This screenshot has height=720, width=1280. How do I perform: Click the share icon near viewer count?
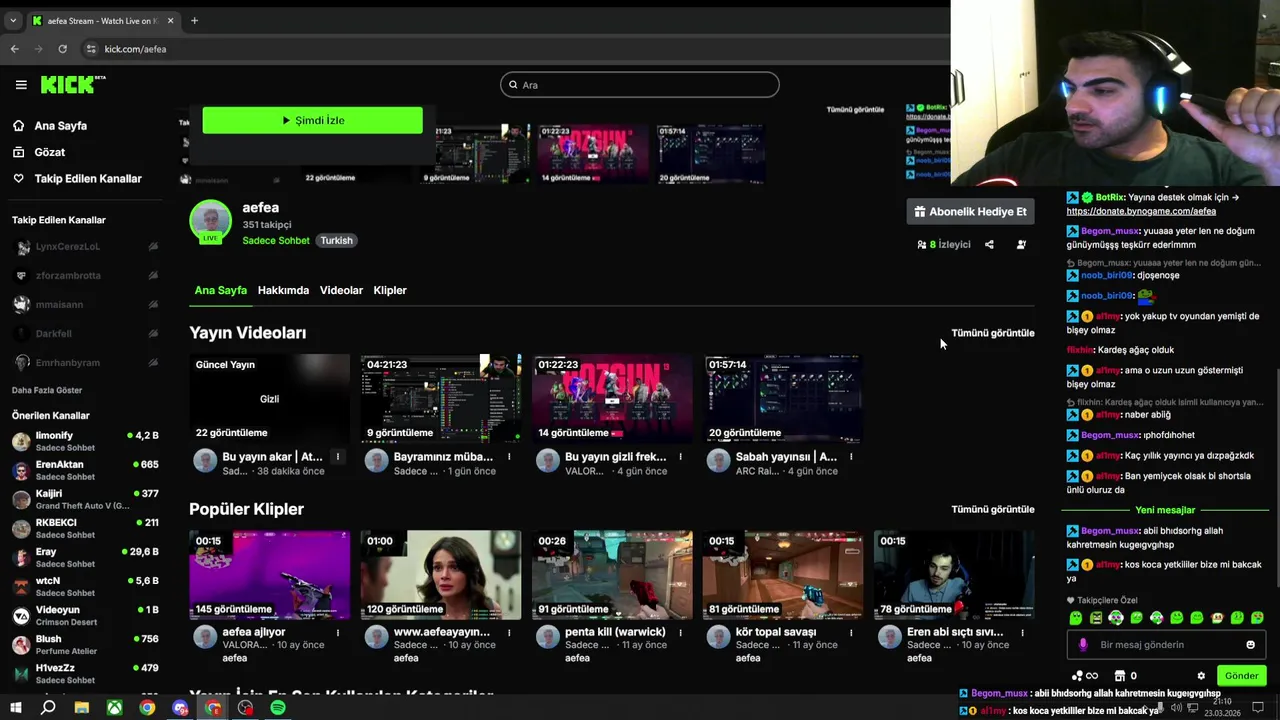[989, 244]
